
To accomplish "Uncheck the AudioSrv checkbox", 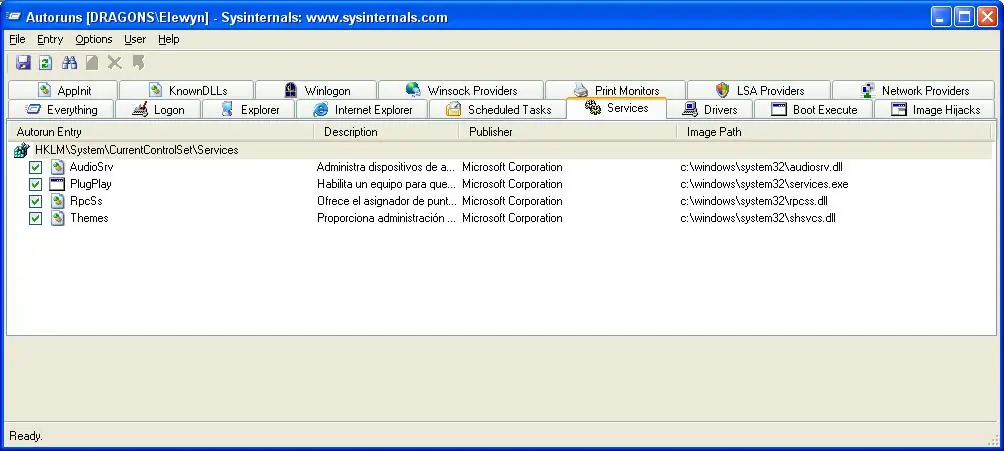I will [x=35, y=168].
